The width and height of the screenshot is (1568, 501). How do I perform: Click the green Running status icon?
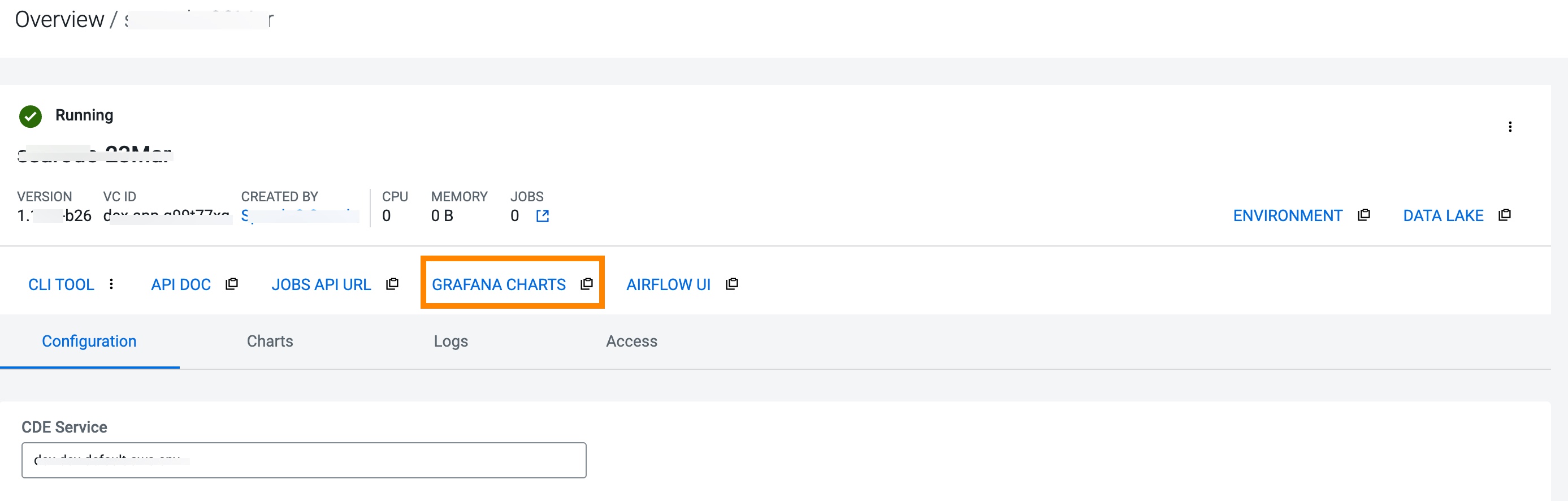[x=31, y=116]
